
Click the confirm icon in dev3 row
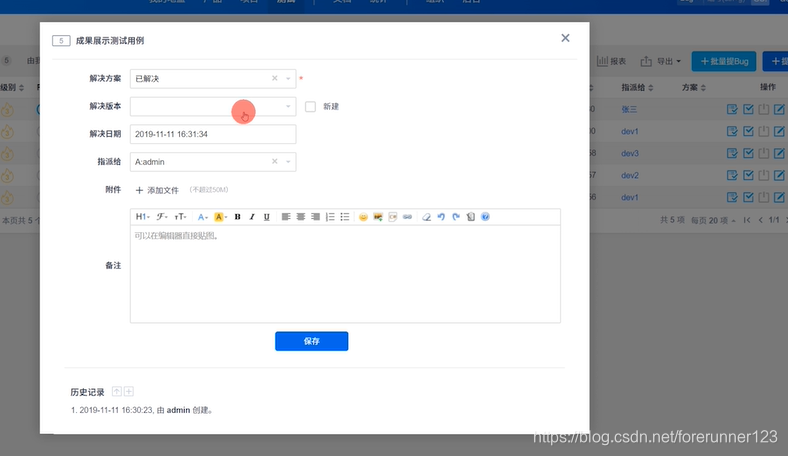pyautogui.click(x=732, y=153)
